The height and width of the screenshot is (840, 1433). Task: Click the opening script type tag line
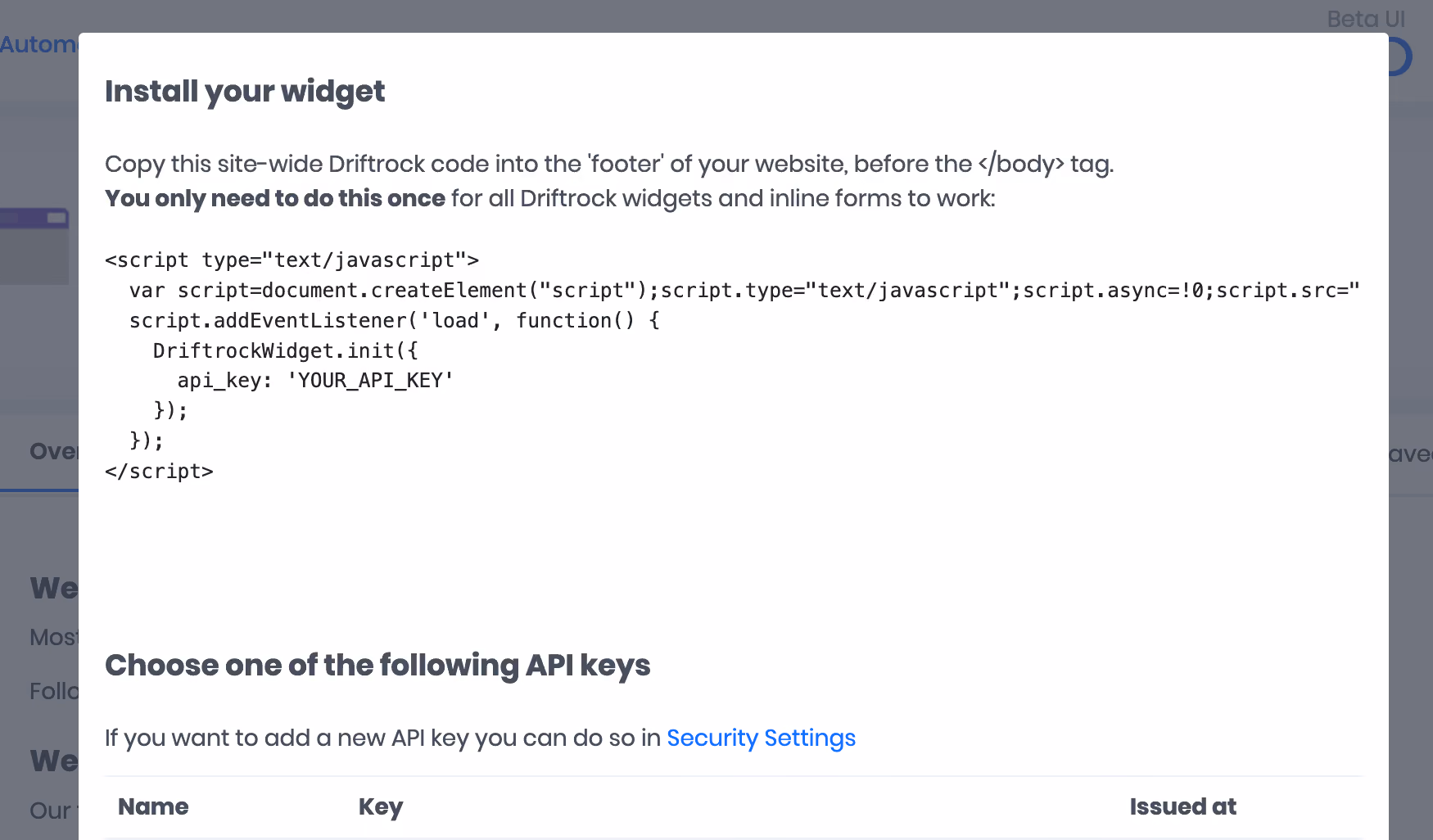coord(292,260)
